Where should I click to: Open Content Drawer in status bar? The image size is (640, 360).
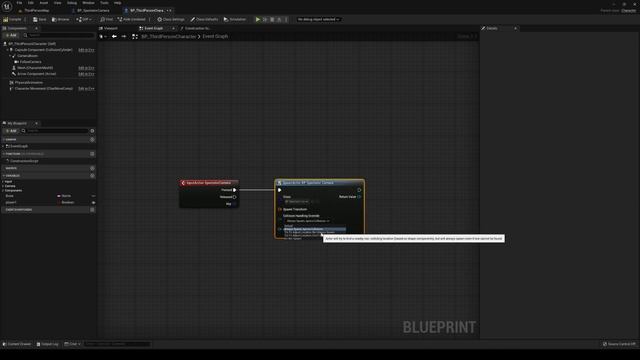[x=17, y=344]
